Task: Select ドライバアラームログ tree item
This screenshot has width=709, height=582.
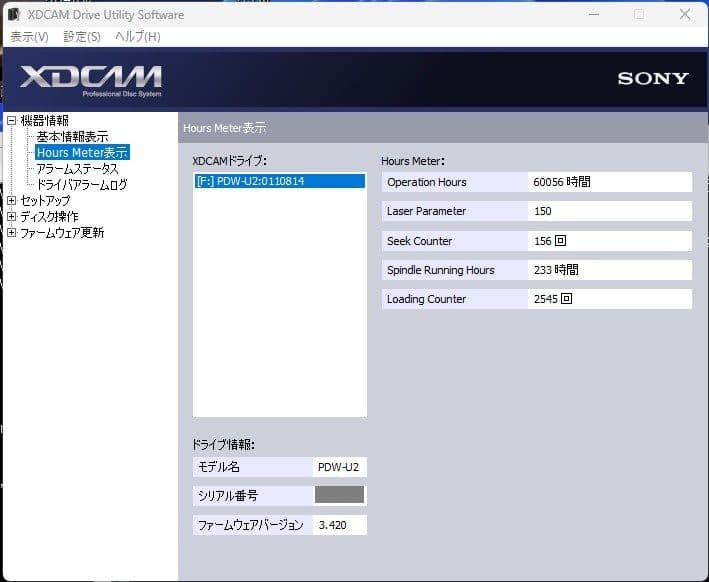Action: pyautogui.click(x=82, y=185)
